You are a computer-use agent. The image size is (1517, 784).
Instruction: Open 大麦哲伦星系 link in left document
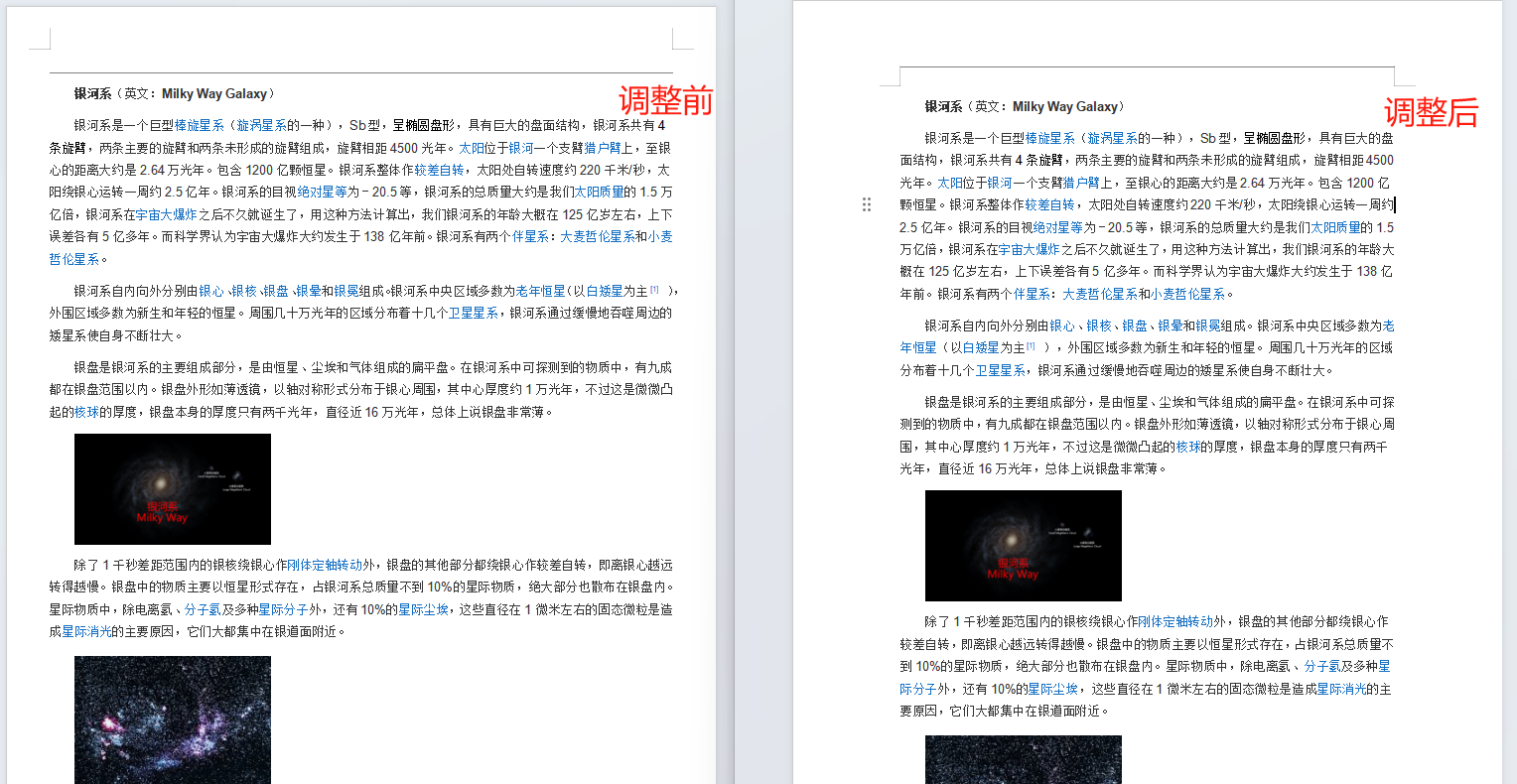[598, 236]
